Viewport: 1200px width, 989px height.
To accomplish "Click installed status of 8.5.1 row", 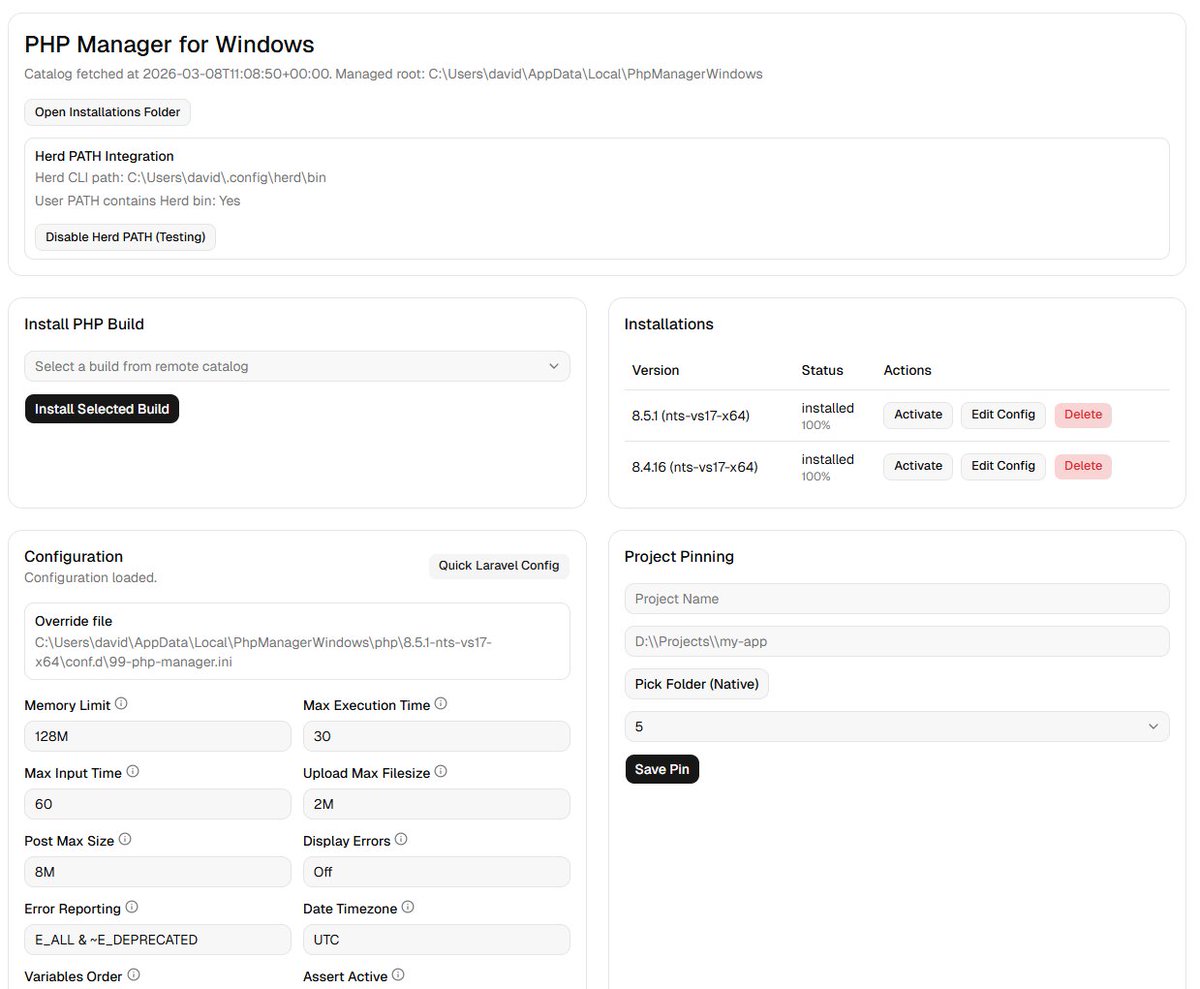I will [828, 408].
